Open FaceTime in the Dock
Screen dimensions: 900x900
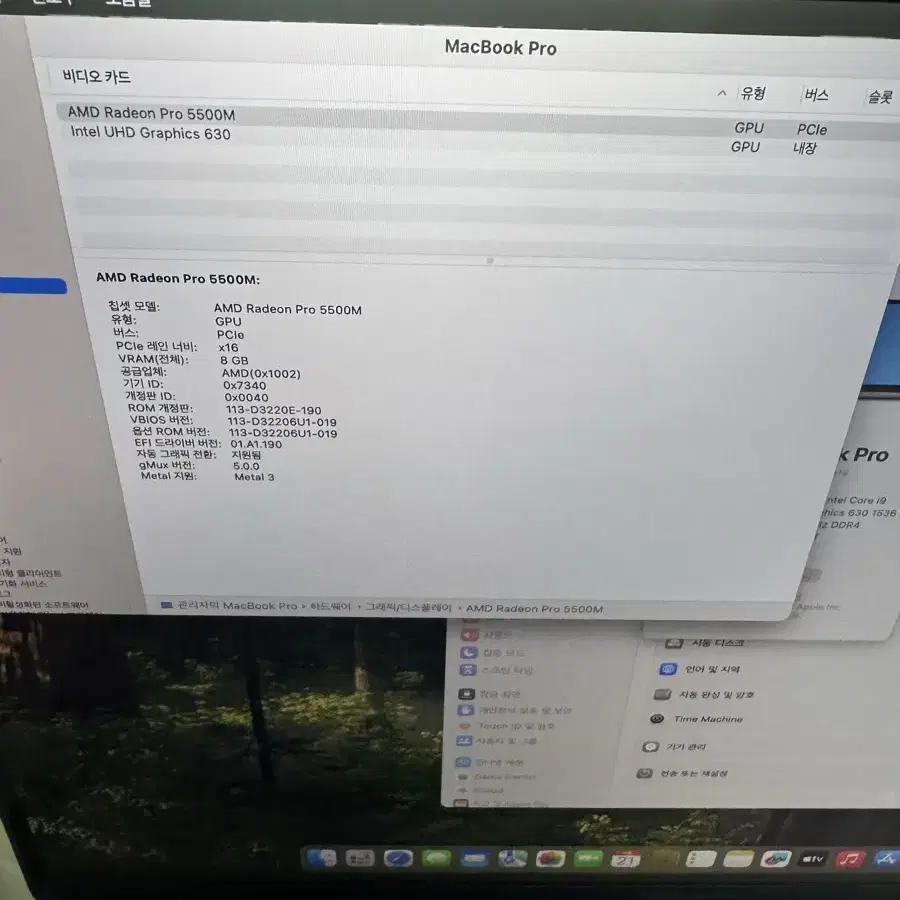point(588,859)
